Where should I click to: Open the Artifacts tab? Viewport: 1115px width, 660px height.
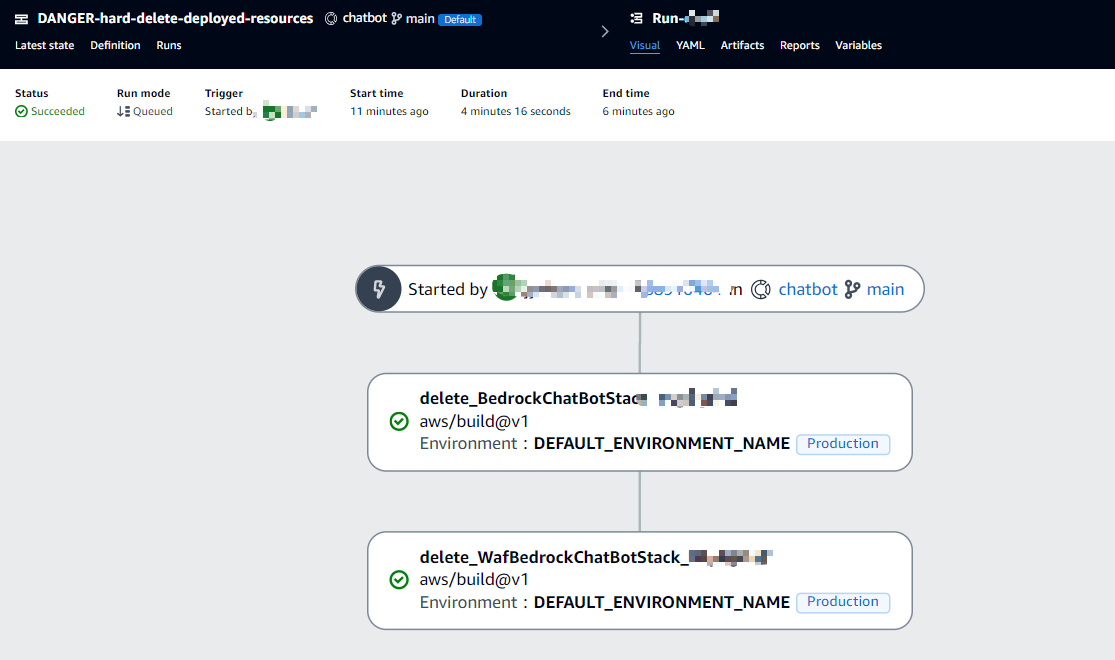742,45
